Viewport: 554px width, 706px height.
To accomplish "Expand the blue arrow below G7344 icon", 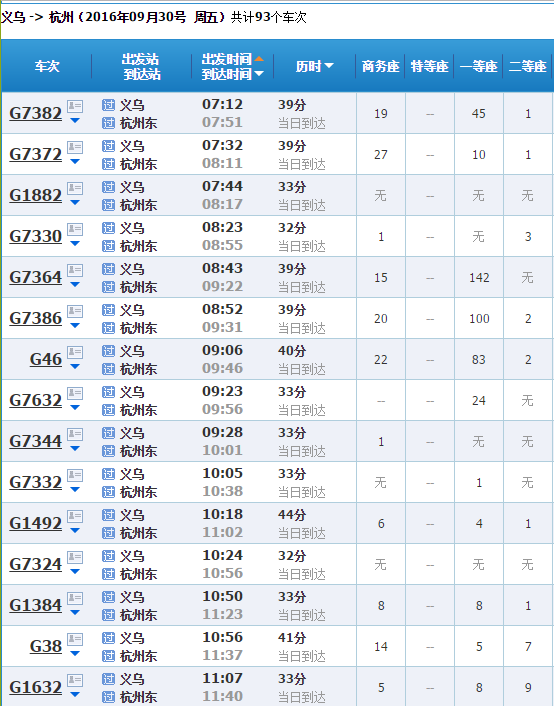I will click(75, 448).
